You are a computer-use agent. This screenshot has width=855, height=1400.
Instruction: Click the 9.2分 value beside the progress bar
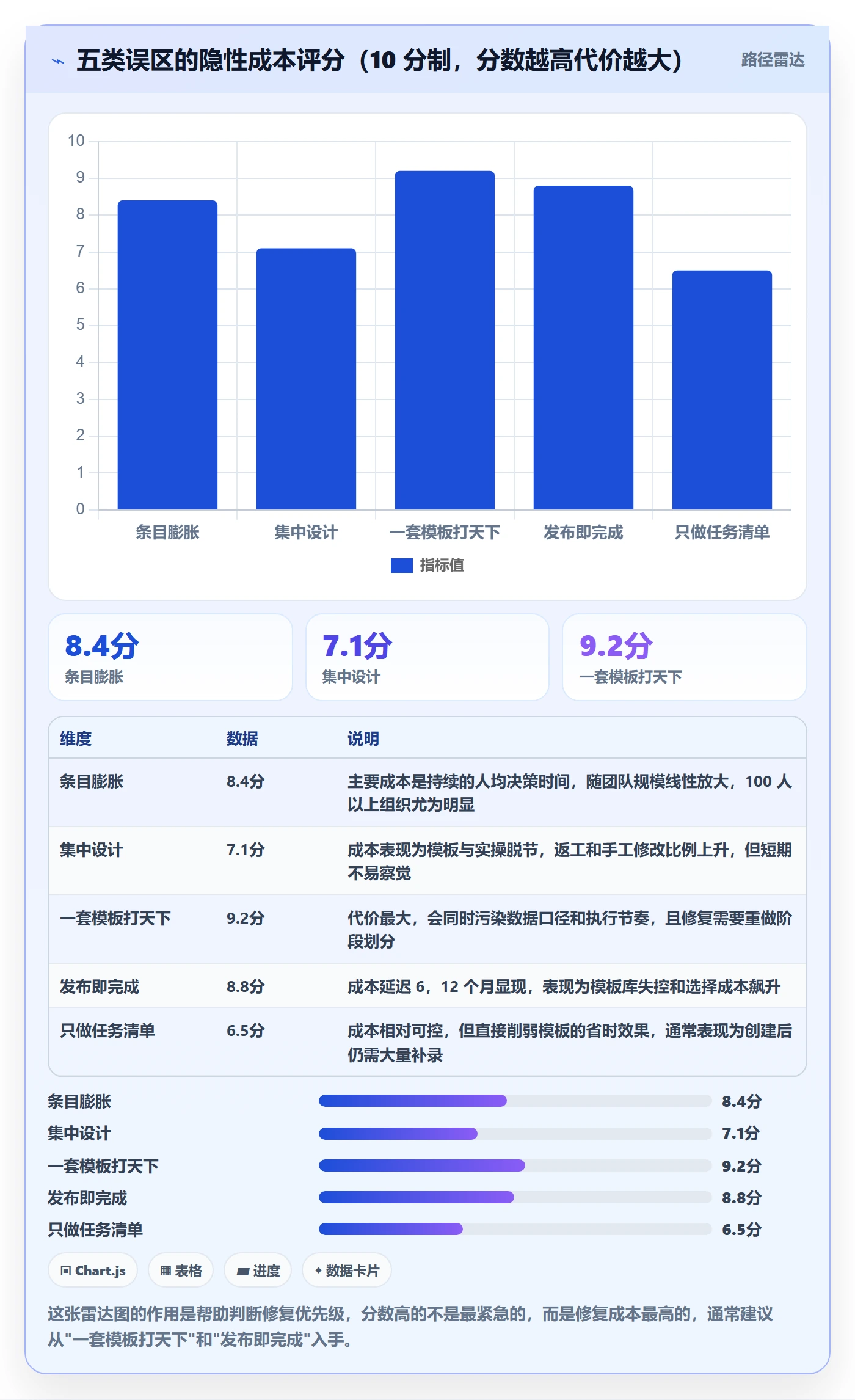point(741,1165)
